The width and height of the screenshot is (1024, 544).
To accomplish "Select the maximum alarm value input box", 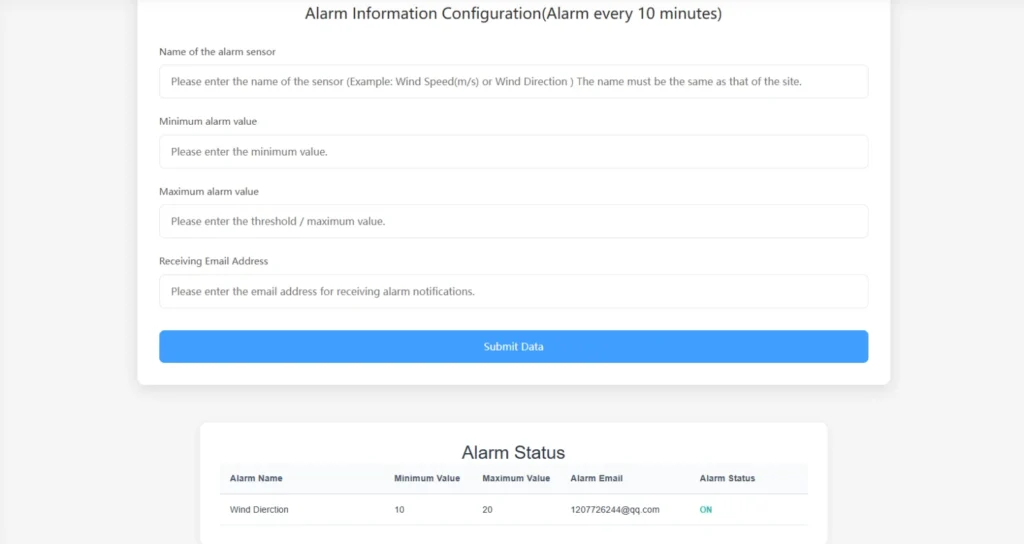I will (513, 221).
